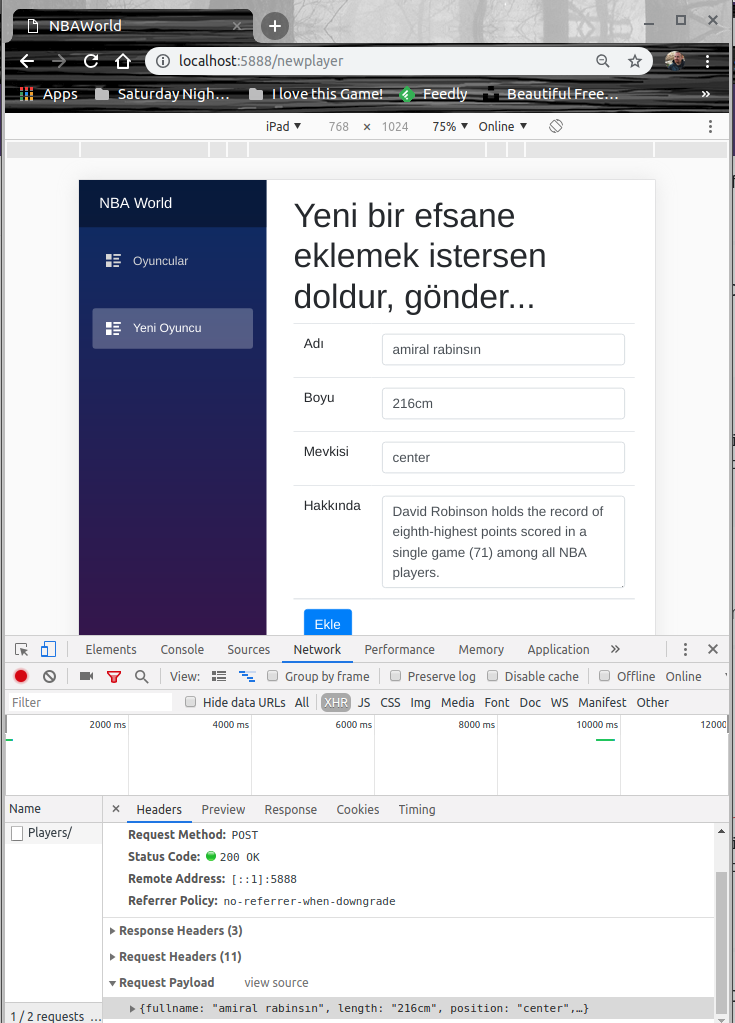Rotate the device orientation
The width and height of the screenshot is (735, 1023).
click(x=556, y=126)
